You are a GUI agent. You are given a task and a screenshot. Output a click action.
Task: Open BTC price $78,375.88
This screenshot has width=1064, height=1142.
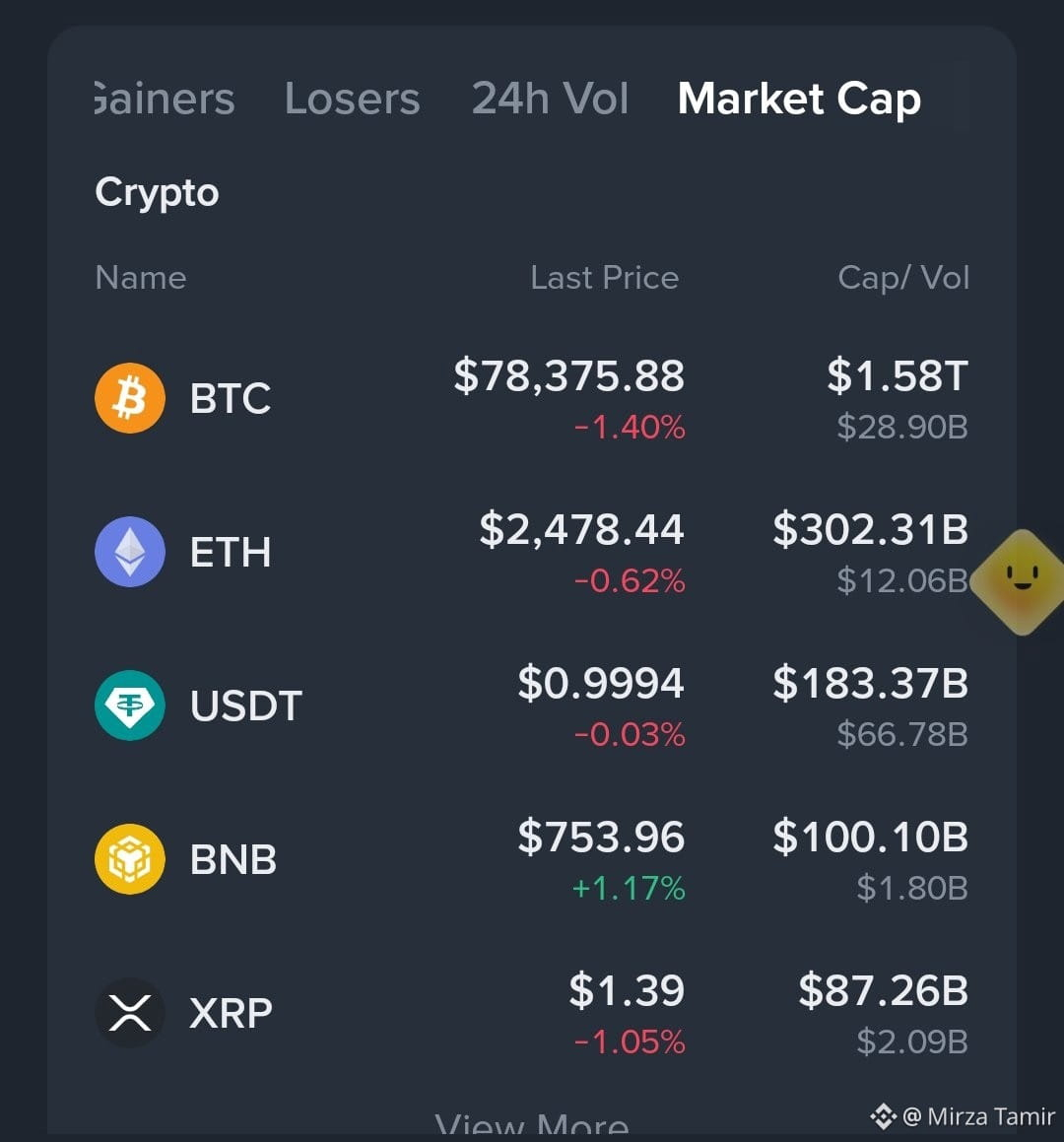(x=568, y=375)
